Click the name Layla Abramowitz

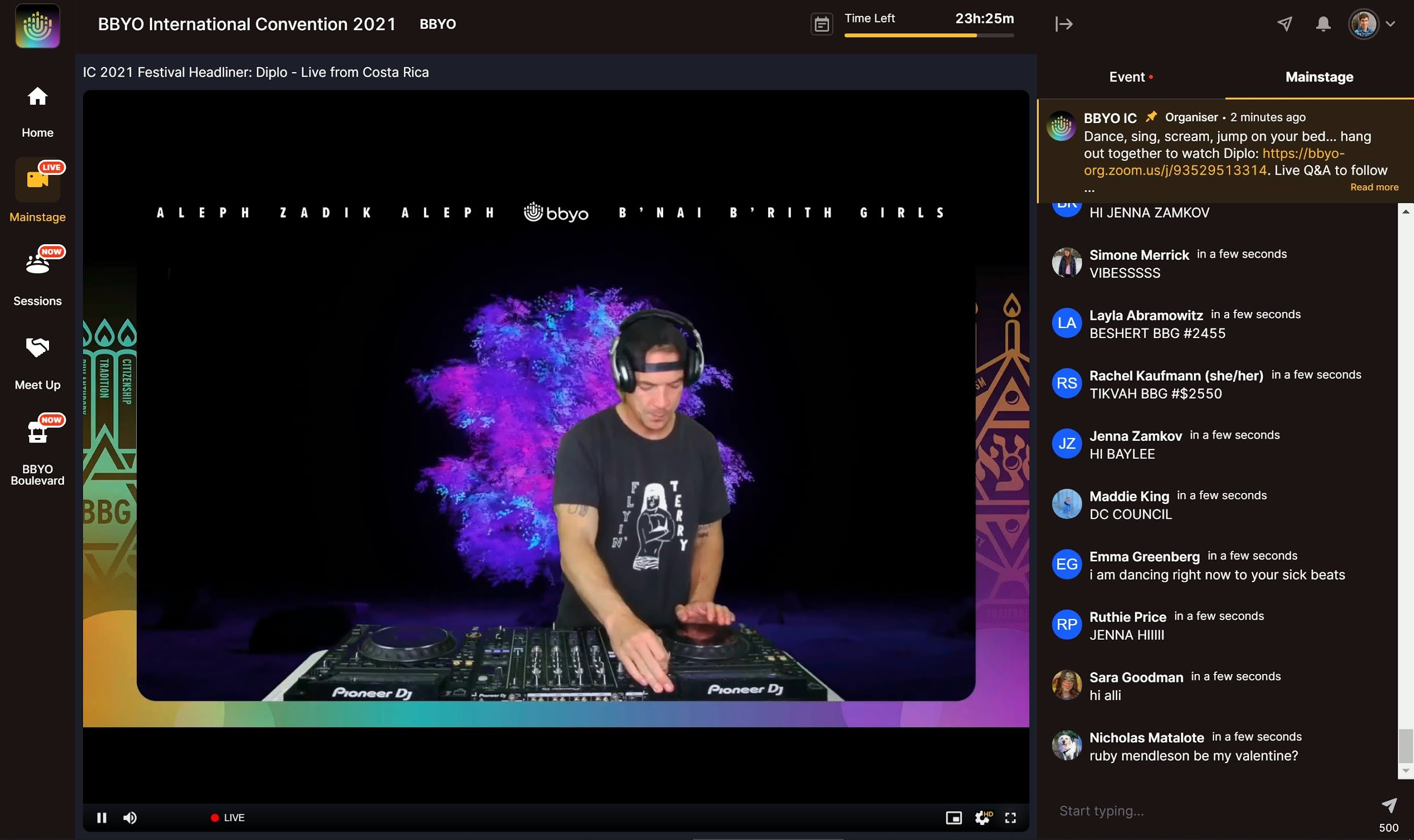[x=1146, y=315]
